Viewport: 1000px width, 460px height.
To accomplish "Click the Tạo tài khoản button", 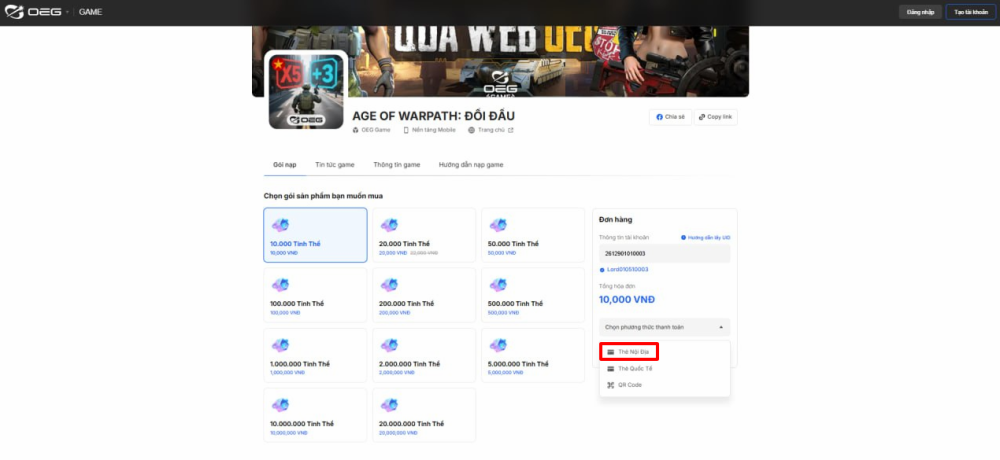I will [970, 12].
